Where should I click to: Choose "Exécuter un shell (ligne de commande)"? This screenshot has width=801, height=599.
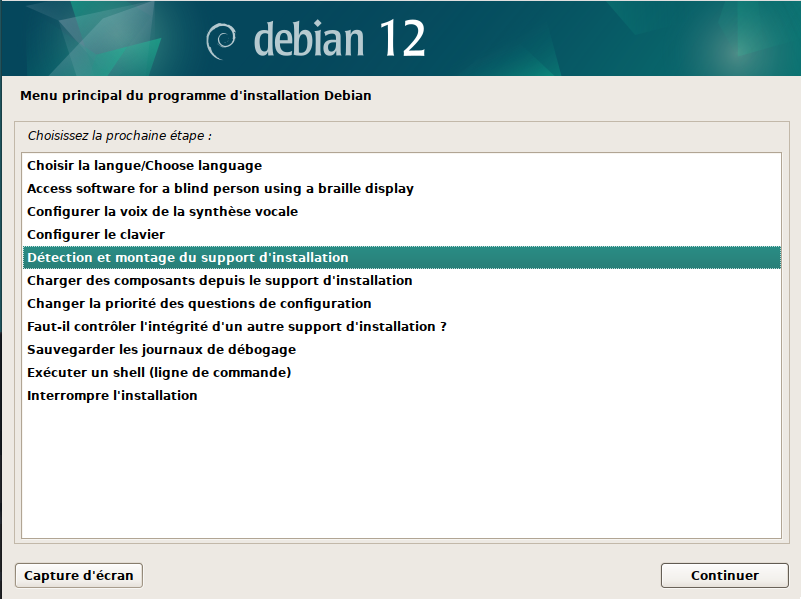pos(402,372)
